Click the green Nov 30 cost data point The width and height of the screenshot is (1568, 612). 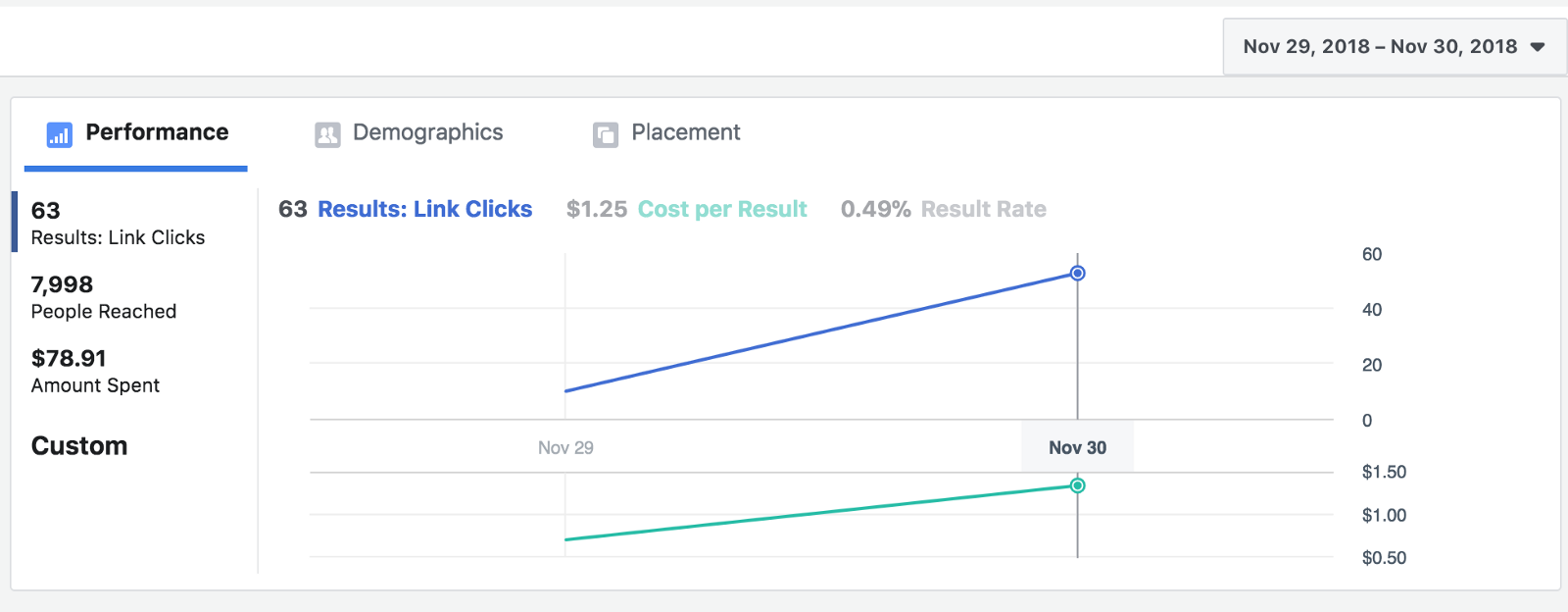(1077, 485)
